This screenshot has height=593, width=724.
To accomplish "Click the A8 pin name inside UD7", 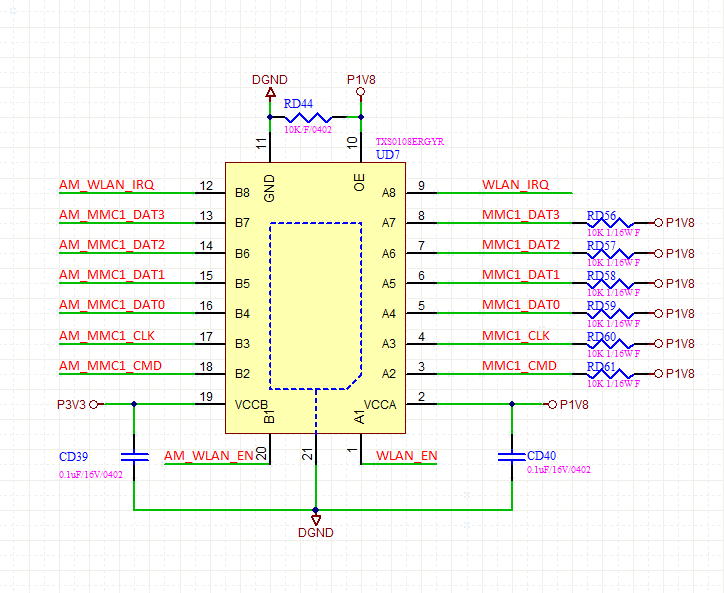I will [389, 193].
